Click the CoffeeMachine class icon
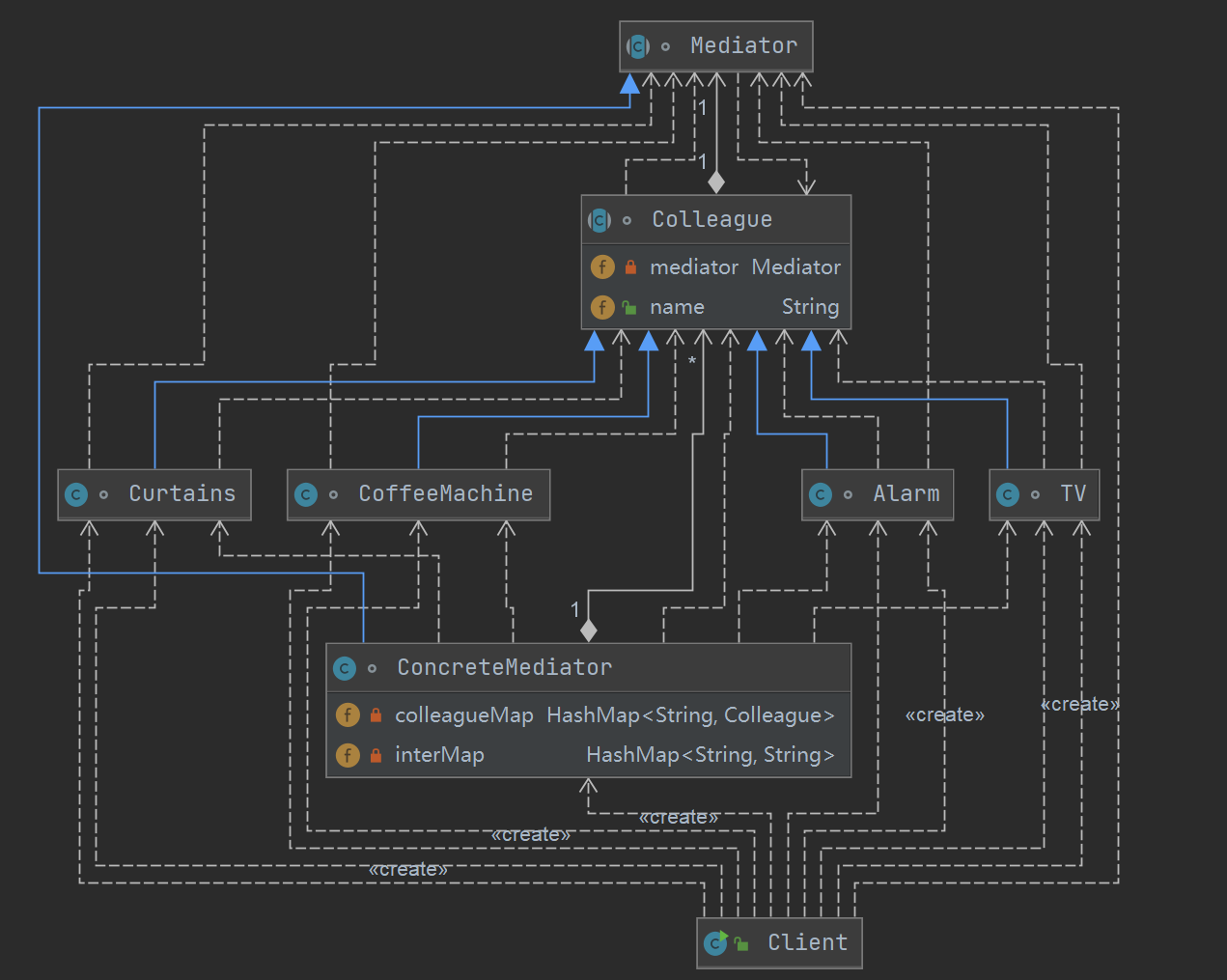Image resolution: width=1227 pixels, height=980 pixels. pyautogui.click(x=306, y=494)
